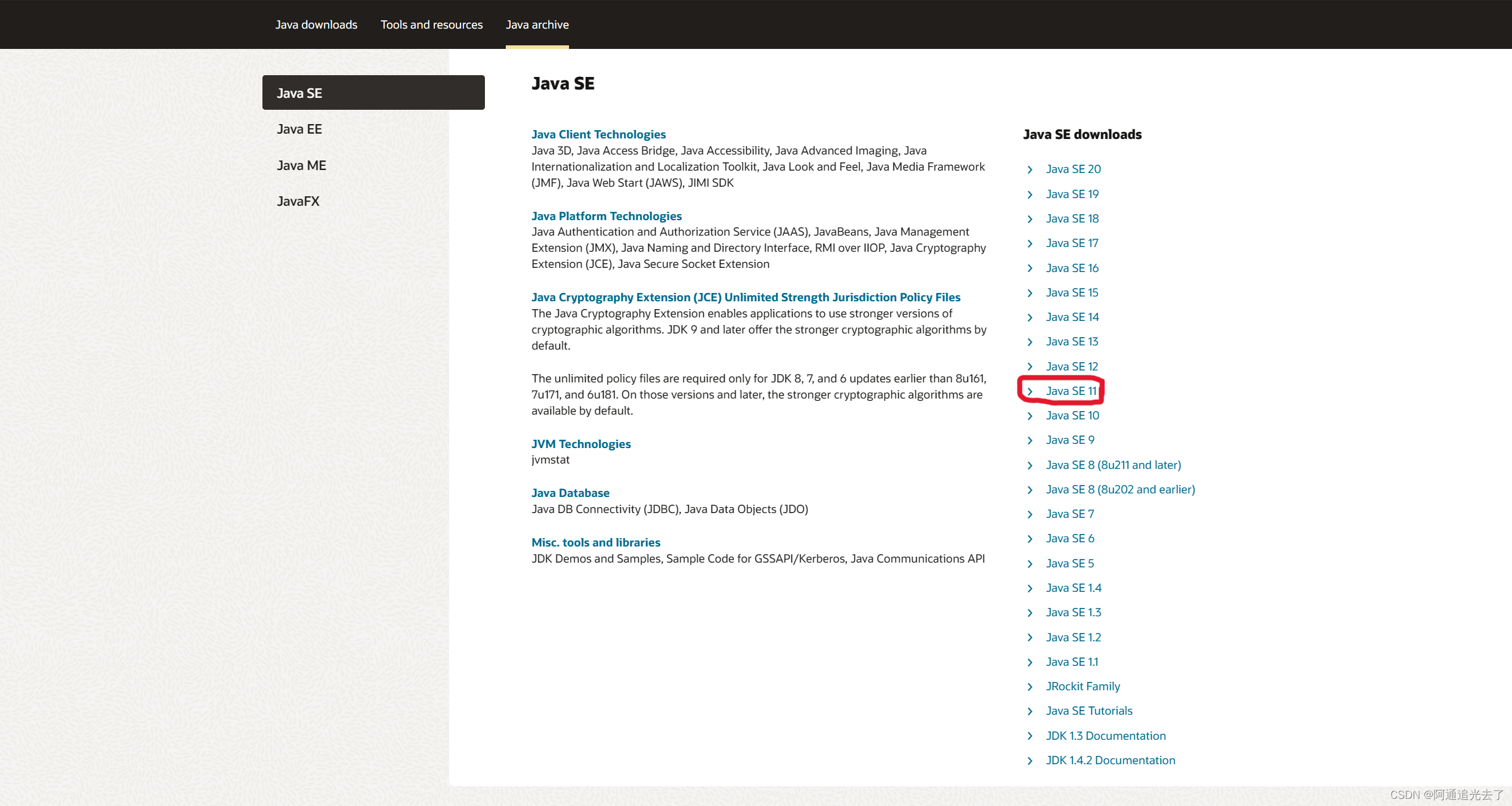This screenshot has height=806, width=1512.
Task: Click the chevron beside Java SE 5
Action: coord(1030,564)
